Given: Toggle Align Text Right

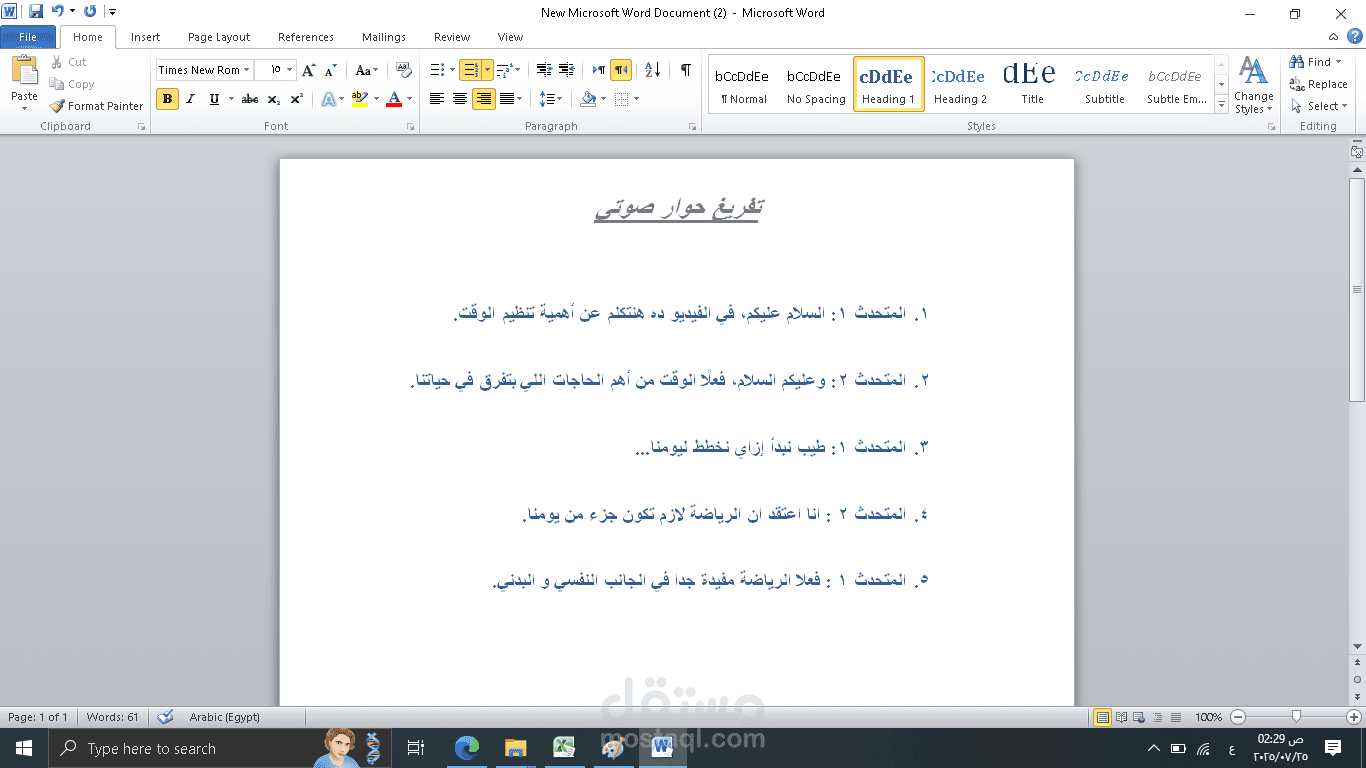Looking at the screenshot, I should click(x=484, y=99).
